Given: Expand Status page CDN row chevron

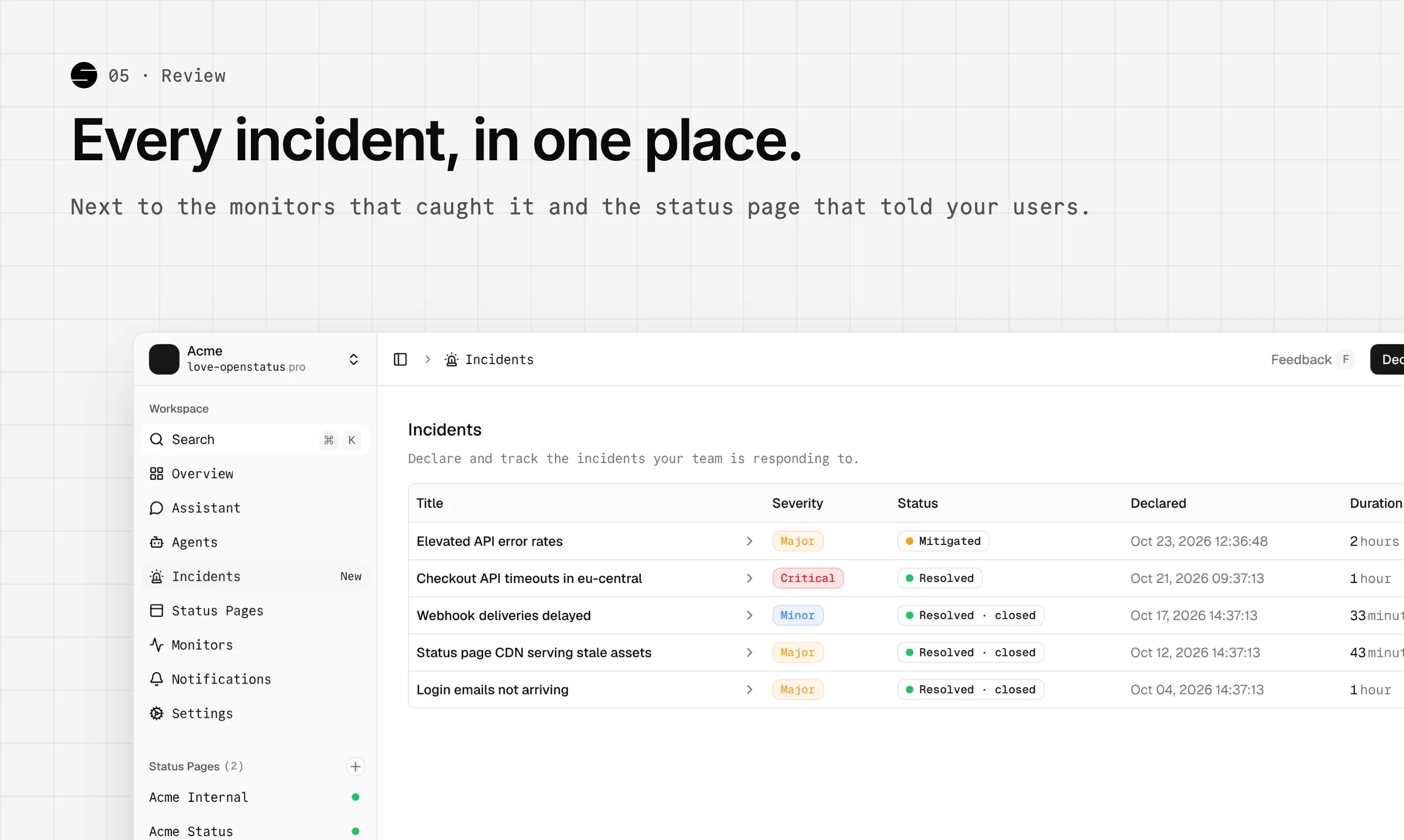Looking at the screenshot, I should [750, 653].
